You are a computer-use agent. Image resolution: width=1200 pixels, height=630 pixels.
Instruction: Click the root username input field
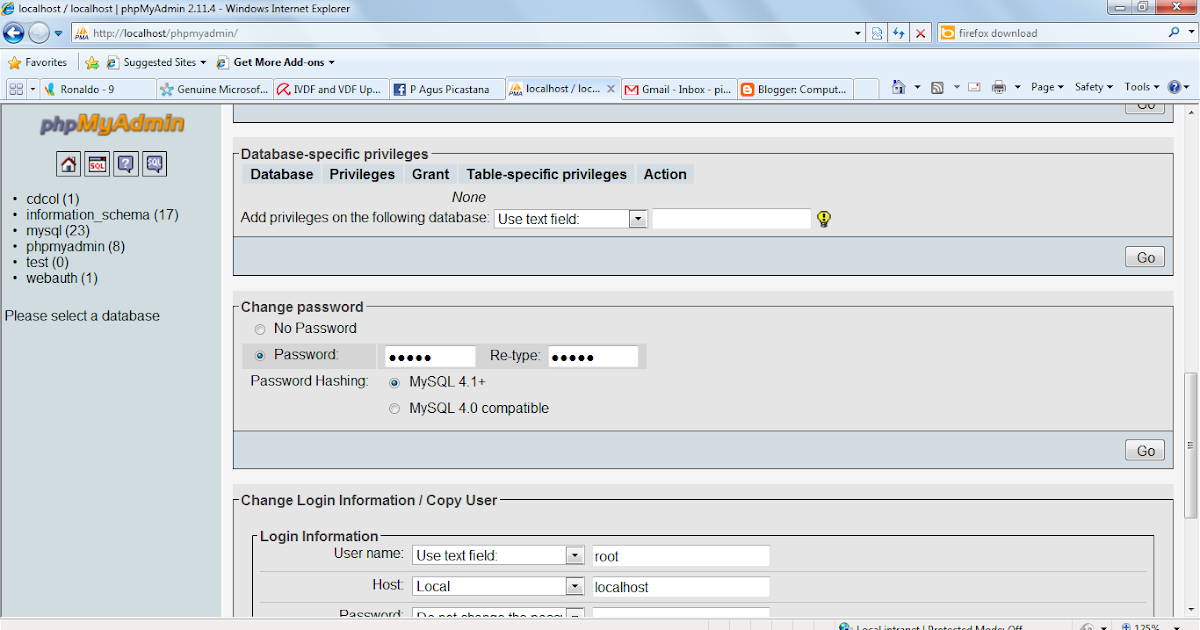(680, 556)
